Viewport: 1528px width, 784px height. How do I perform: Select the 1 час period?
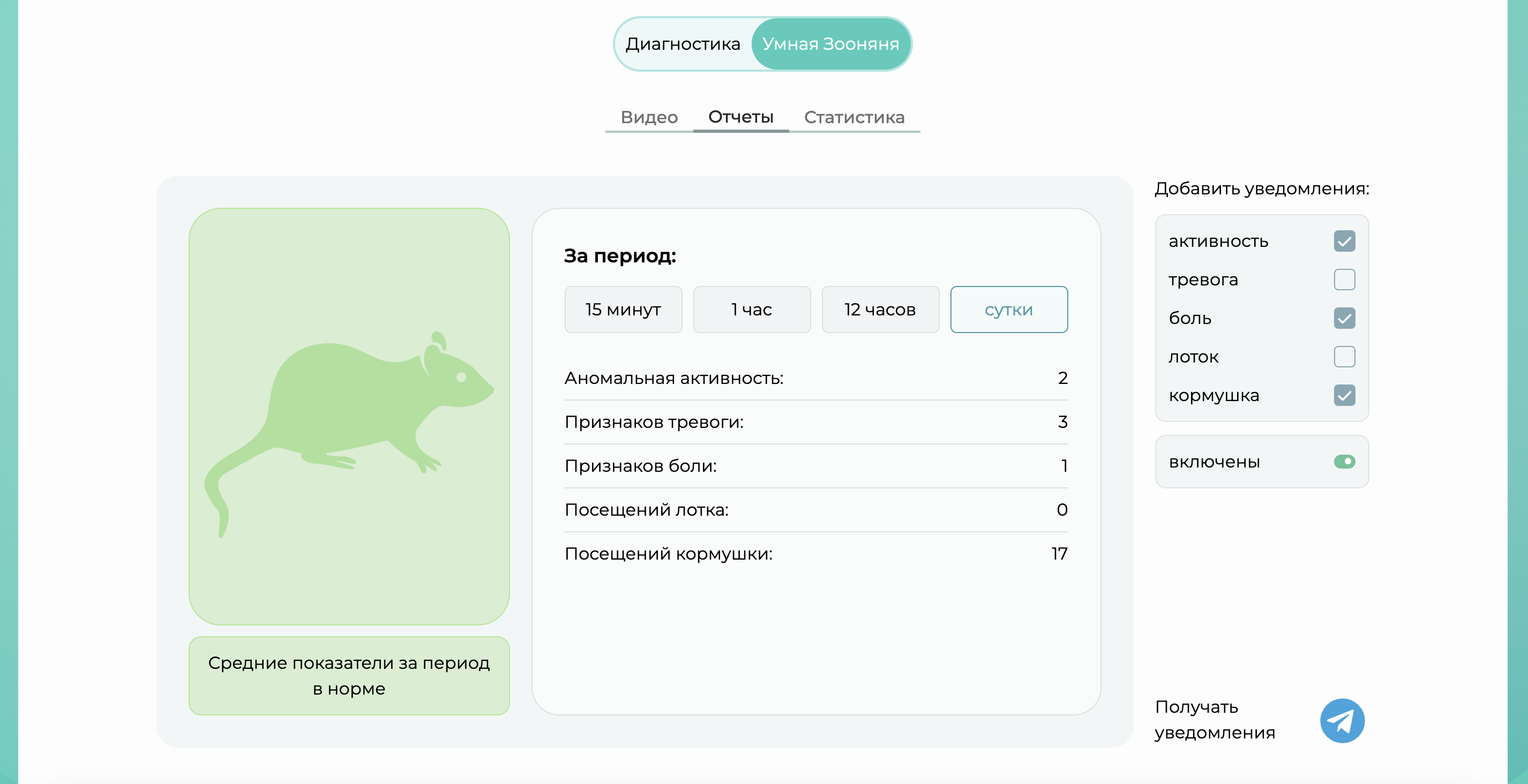pyautogui.click(x=752, y=310)
